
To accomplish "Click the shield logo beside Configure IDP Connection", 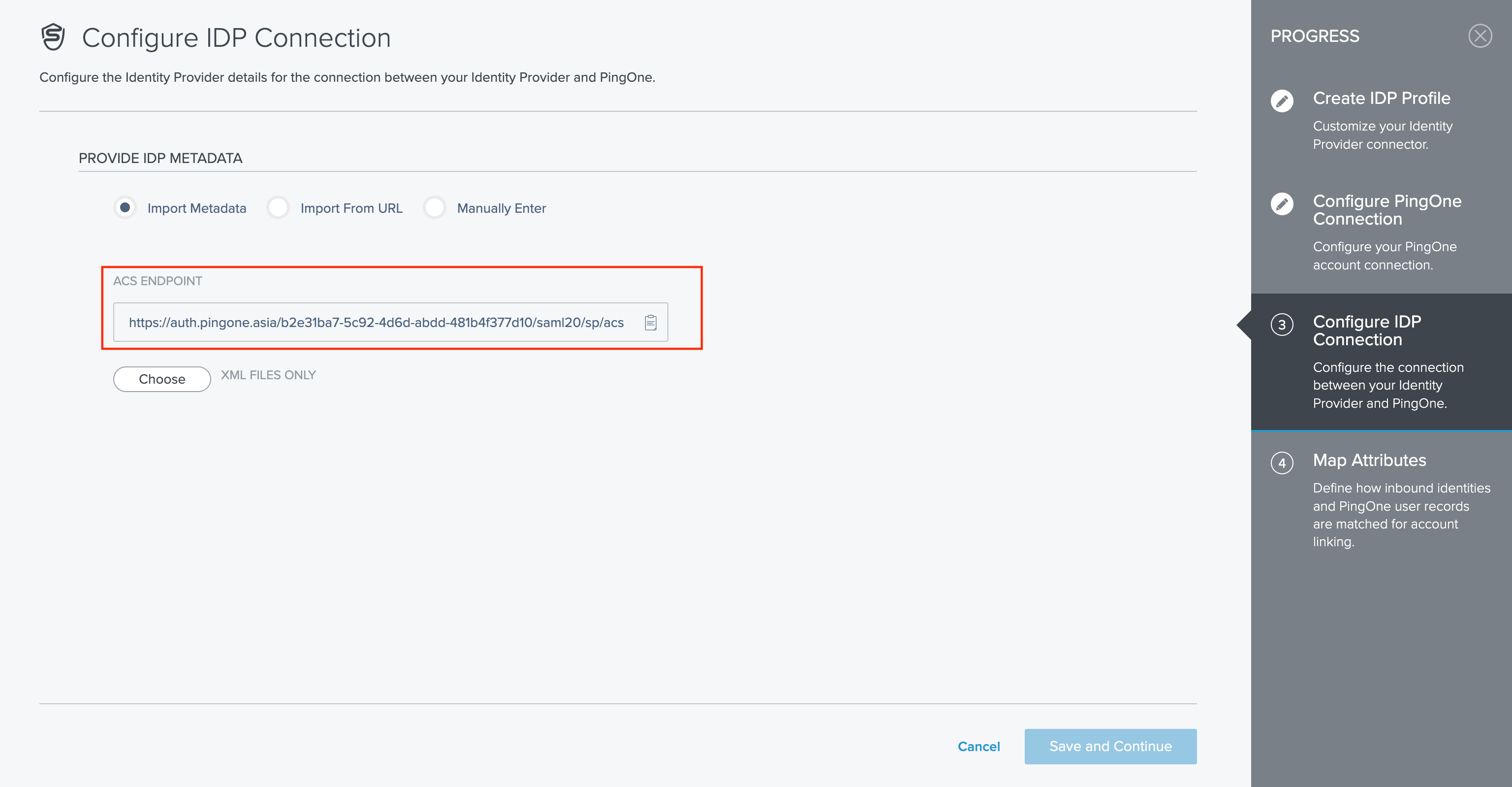I will point(53,37).
